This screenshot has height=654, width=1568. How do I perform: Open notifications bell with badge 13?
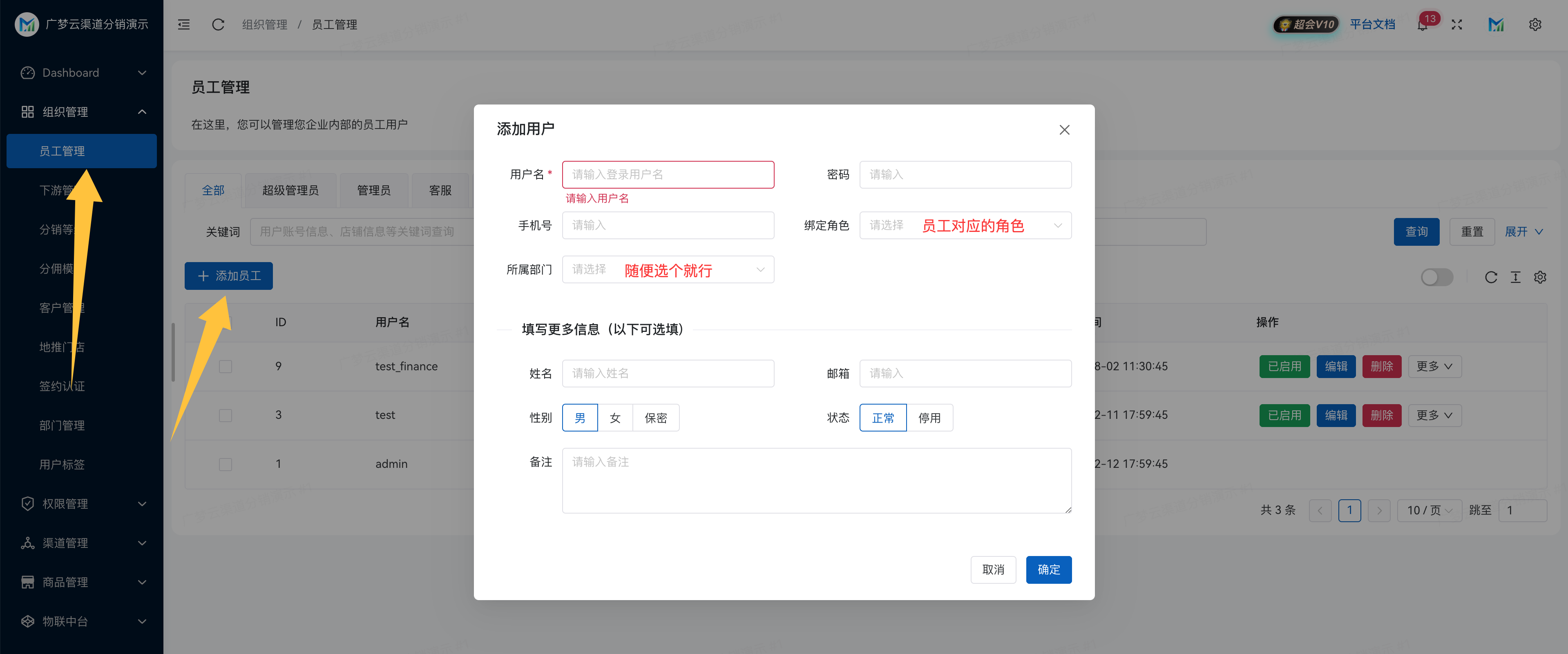point(1423,25)
